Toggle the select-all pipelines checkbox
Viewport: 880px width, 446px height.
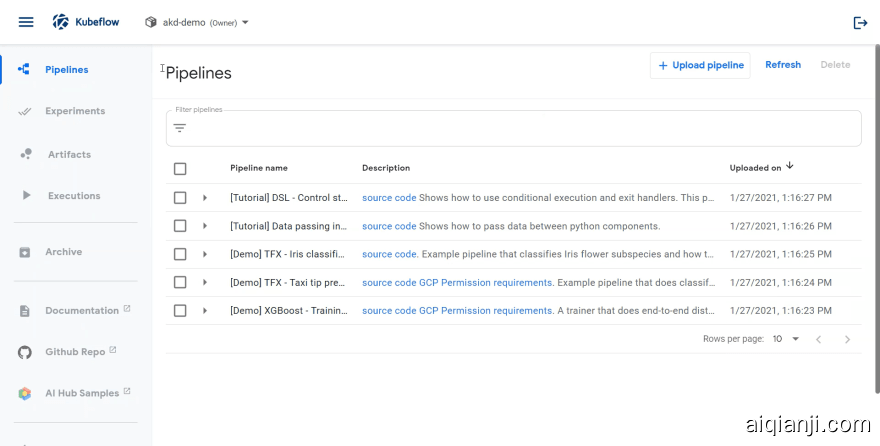pyautogui.click(x=180, y=169)
